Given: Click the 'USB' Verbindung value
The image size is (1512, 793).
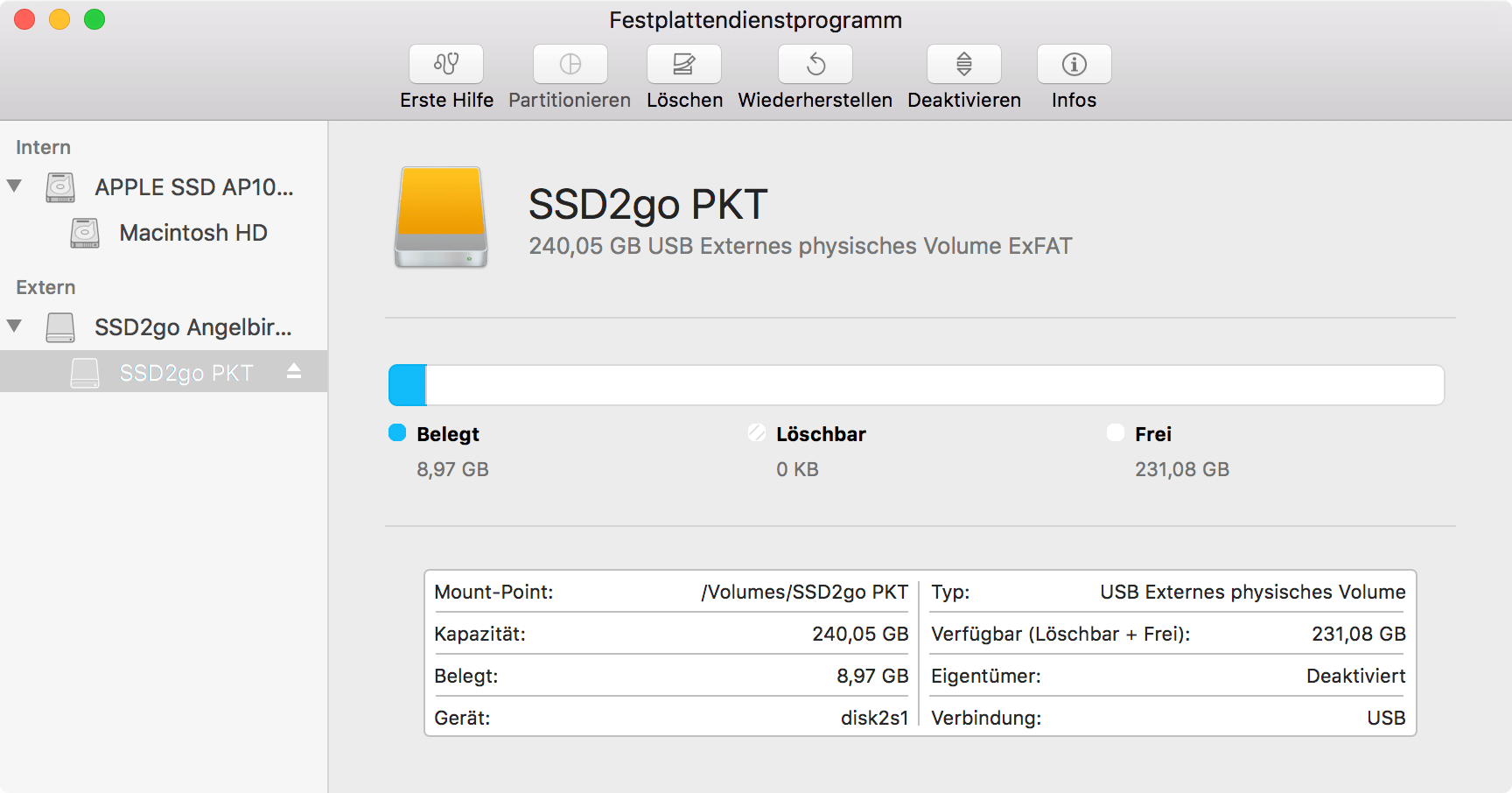Looking at the screenshot, I should click(x=1387, y=718).
